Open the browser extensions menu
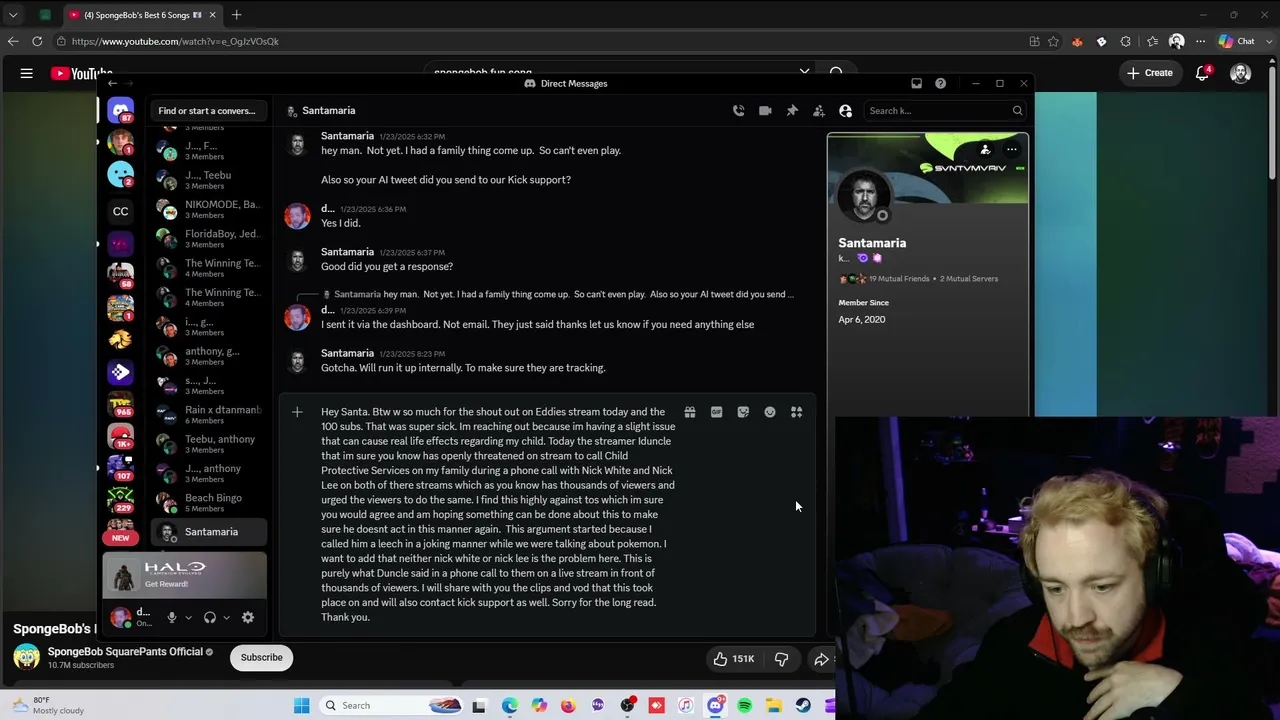 coord(1125,42)
